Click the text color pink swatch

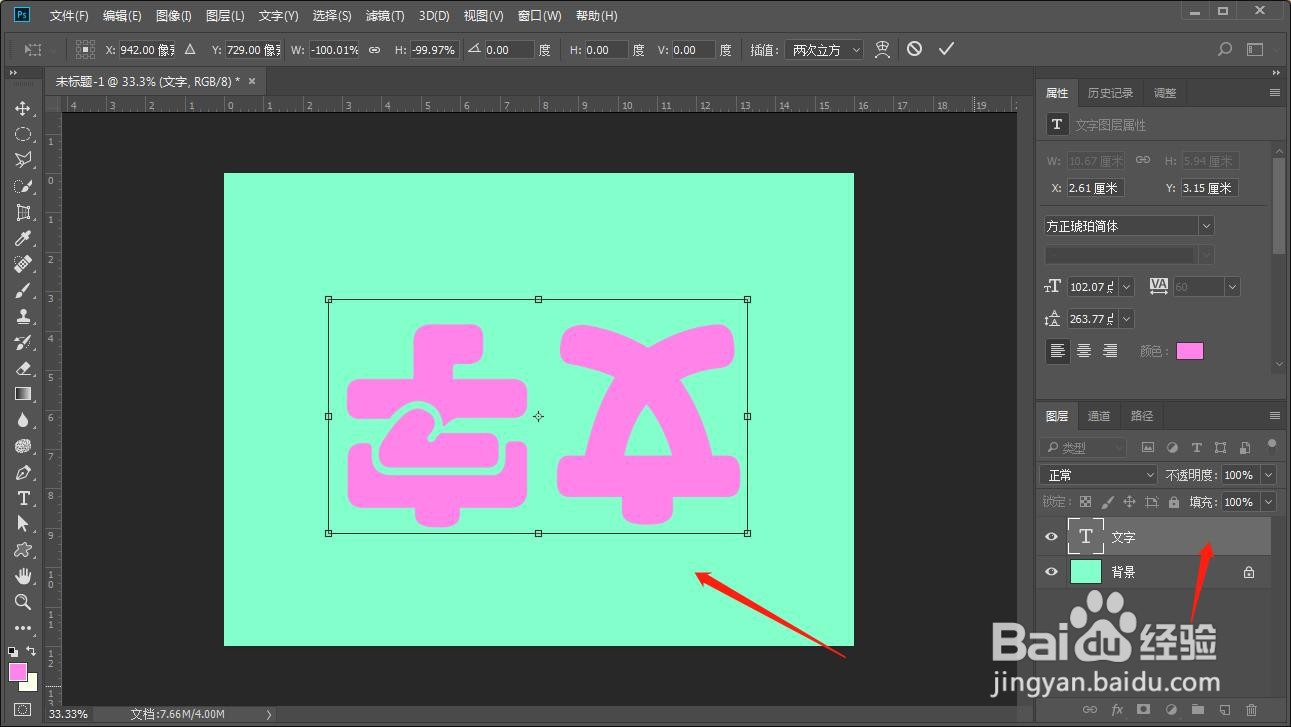pos(1190,351)
